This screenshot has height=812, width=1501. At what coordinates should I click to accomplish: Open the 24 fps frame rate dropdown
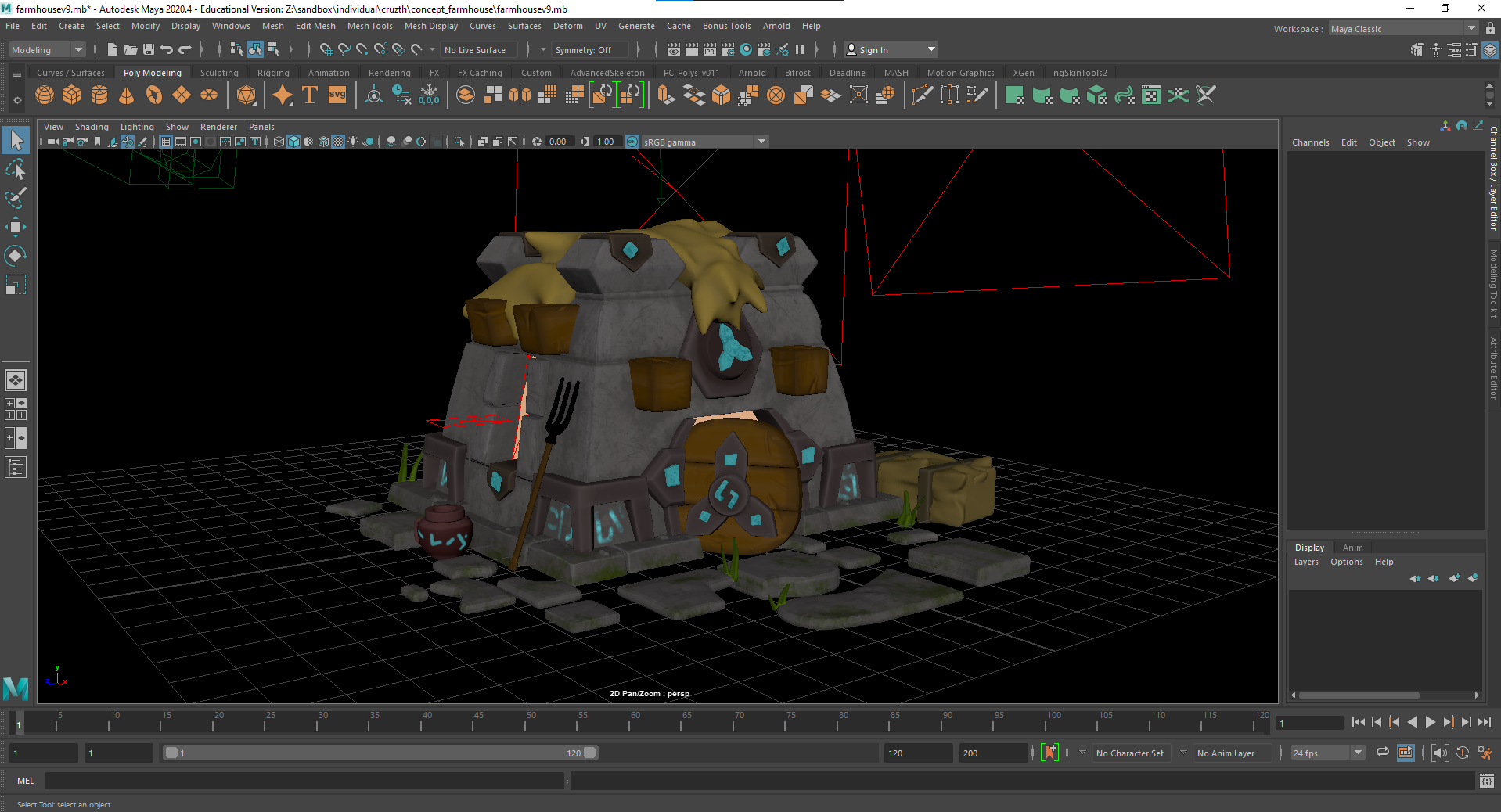(1358, 753)
